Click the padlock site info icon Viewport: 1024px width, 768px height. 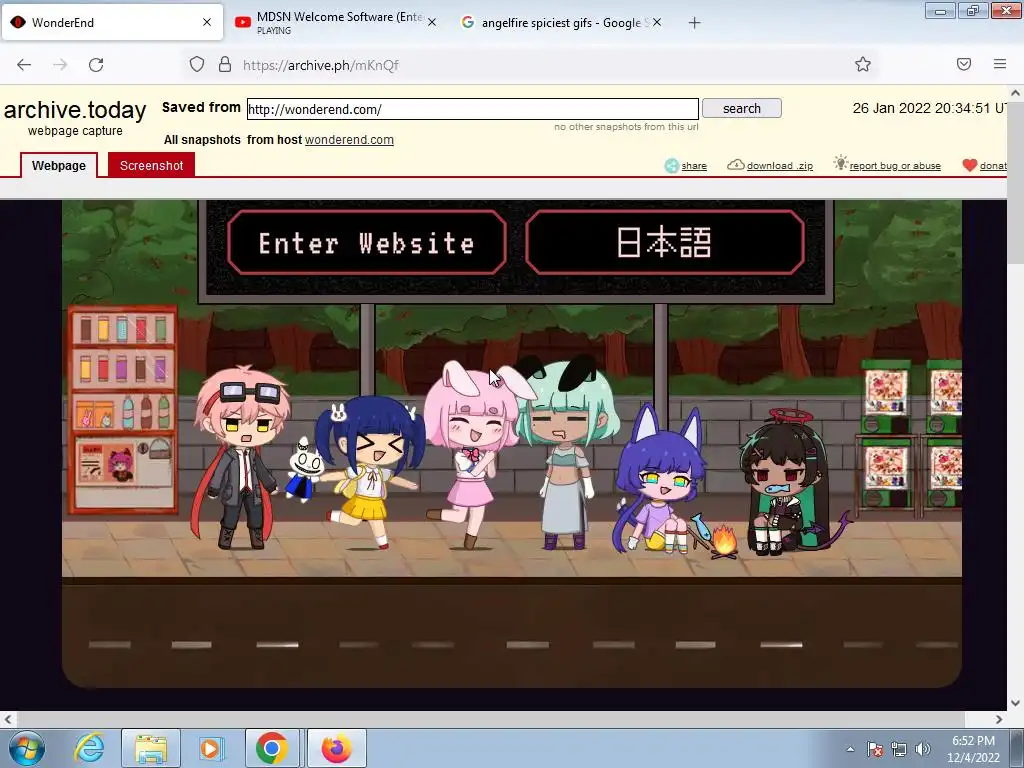[x=225, y=64]
